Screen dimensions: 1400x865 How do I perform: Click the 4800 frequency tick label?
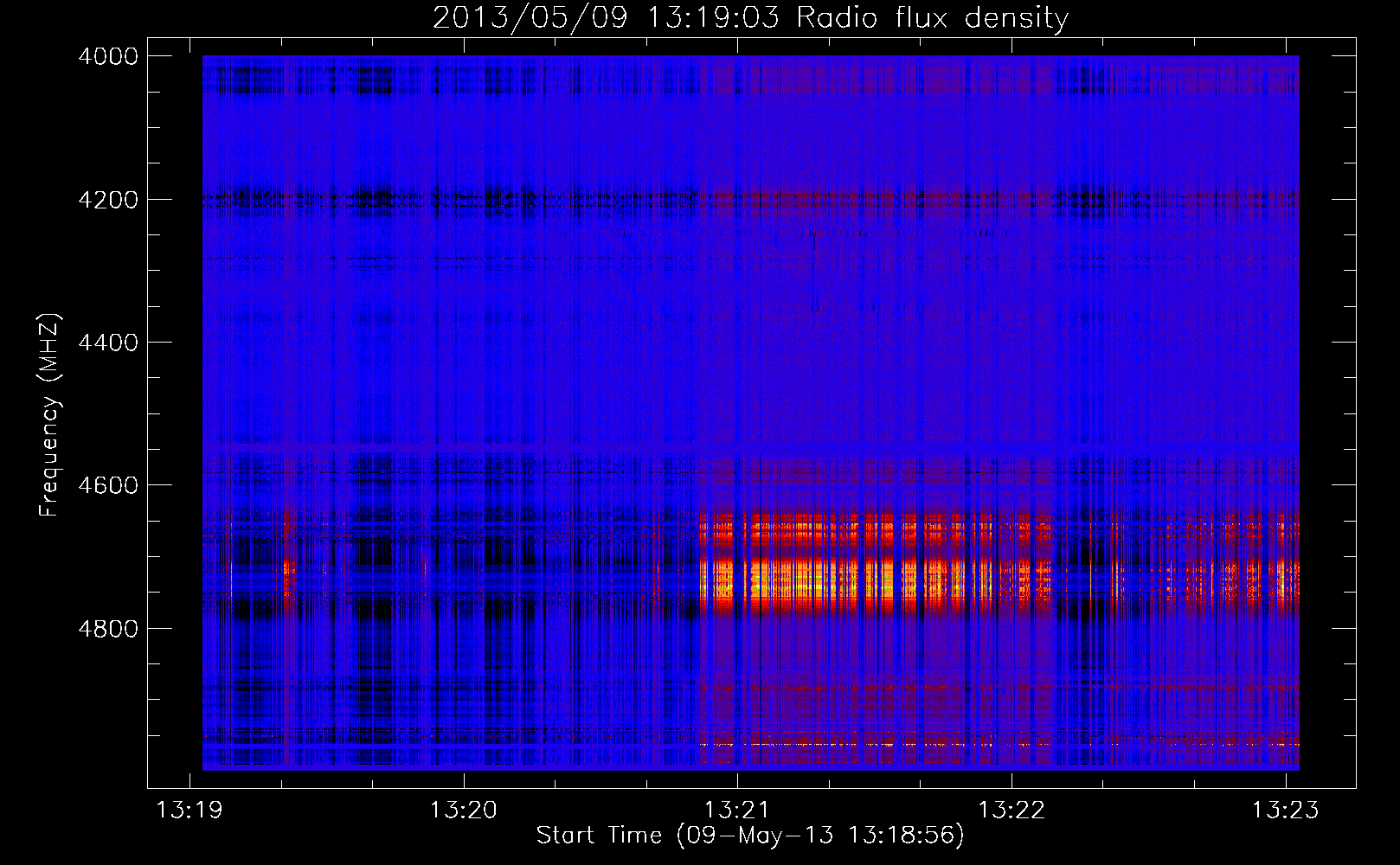point(108,628)
